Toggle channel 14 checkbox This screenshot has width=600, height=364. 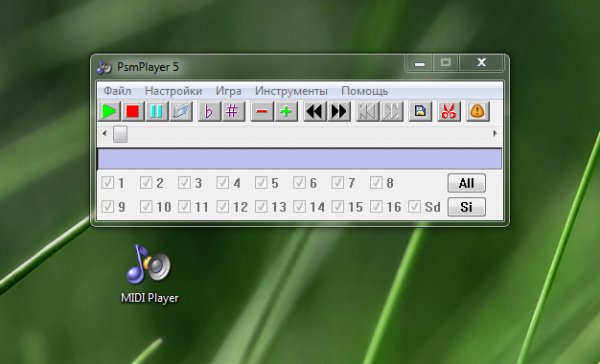point(299,207)
